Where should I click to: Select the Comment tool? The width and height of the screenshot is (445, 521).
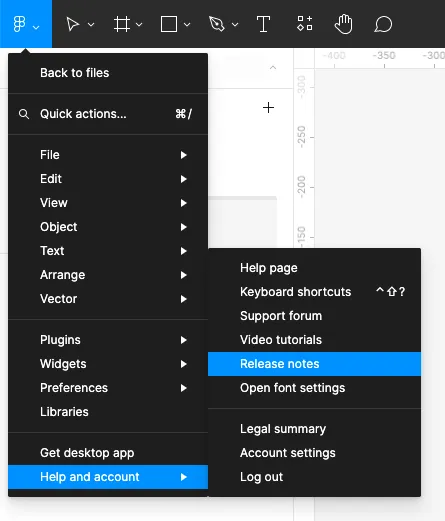(x=383, y=24)
